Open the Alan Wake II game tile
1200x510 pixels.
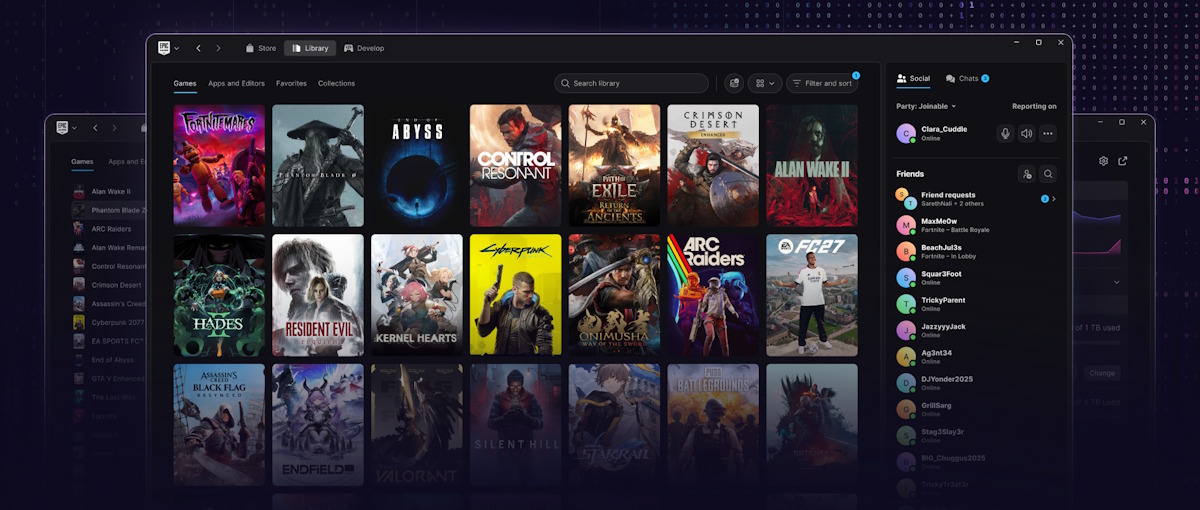[x=812, y=165]
